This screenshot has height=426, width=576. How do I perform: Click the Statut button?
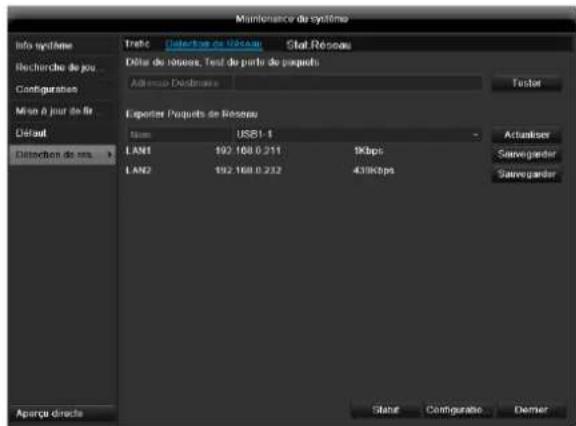pyautogui.click(x=385, y=410)
